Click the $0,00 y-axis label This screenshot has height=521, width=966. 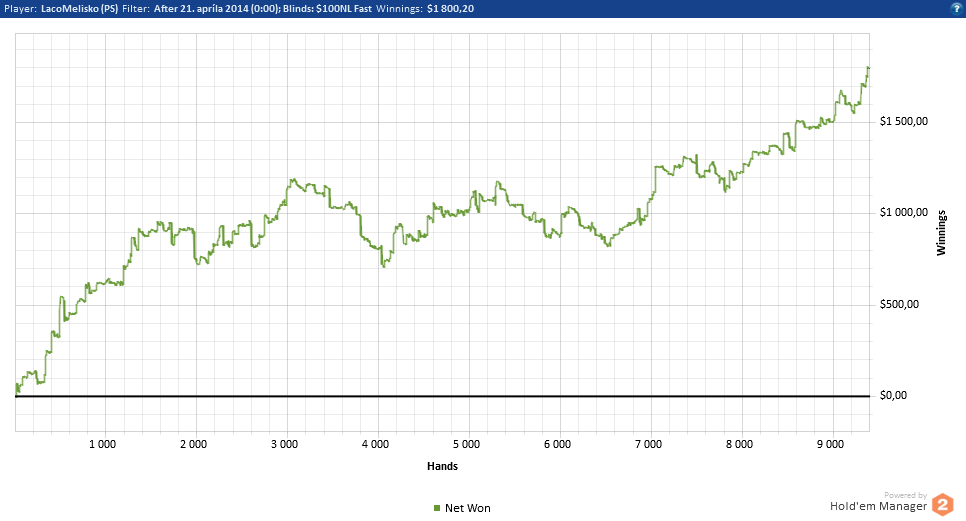coord(892,396)
